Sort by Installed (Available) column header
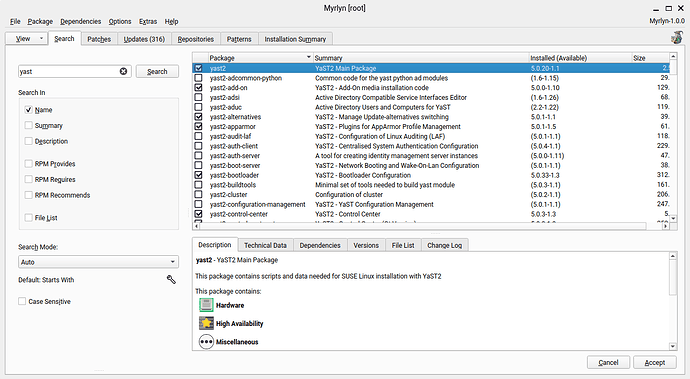Image resolution: width=690 pixels, height=379 pixels. click(580, 58)
